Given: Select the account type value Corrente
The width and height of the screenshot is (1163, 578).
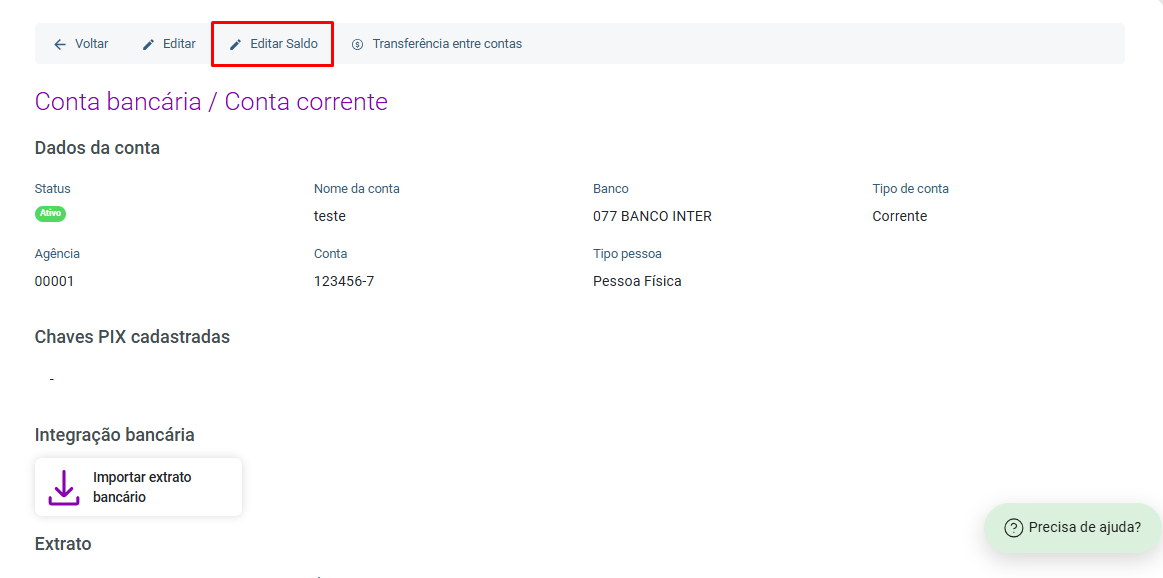Looking at the screenshot, I should point(900,217).
